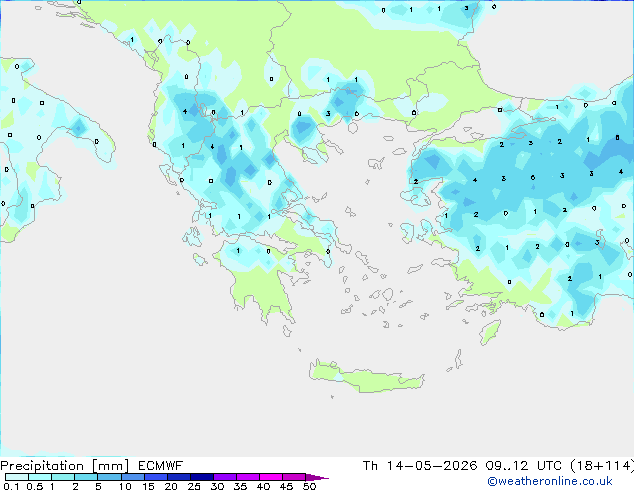The height and width of the screenshot is (490, 634).
Task: Click the "20" legend scale label
Action: coord(171,486)
